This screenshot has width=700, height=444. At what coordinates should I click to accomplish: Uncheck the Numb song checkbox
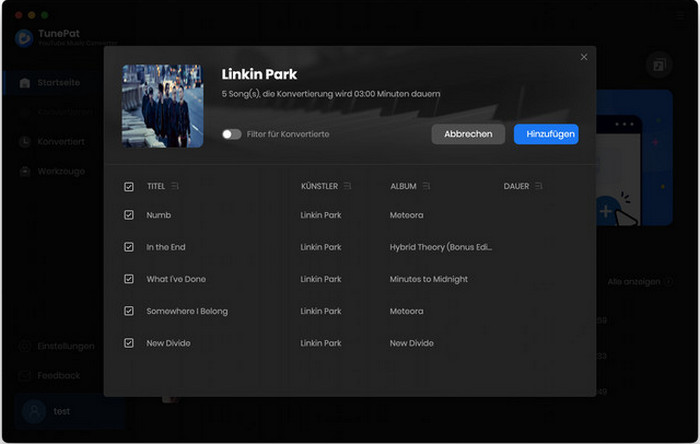(129, 215)
